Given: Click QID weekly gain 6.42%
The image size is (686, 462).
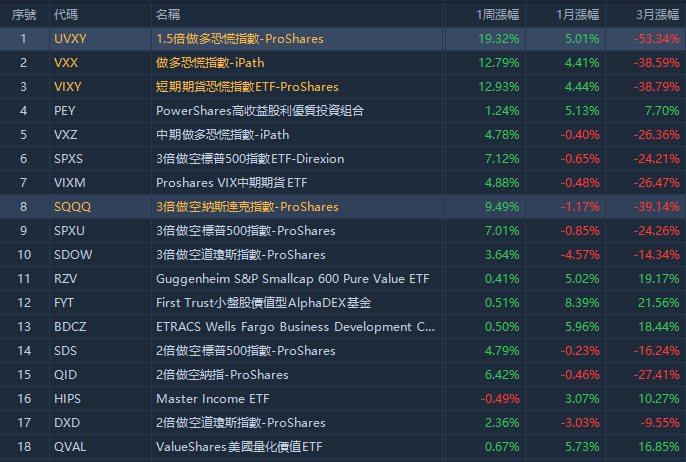Looking at the screenshot, I should tap(502, 375).
